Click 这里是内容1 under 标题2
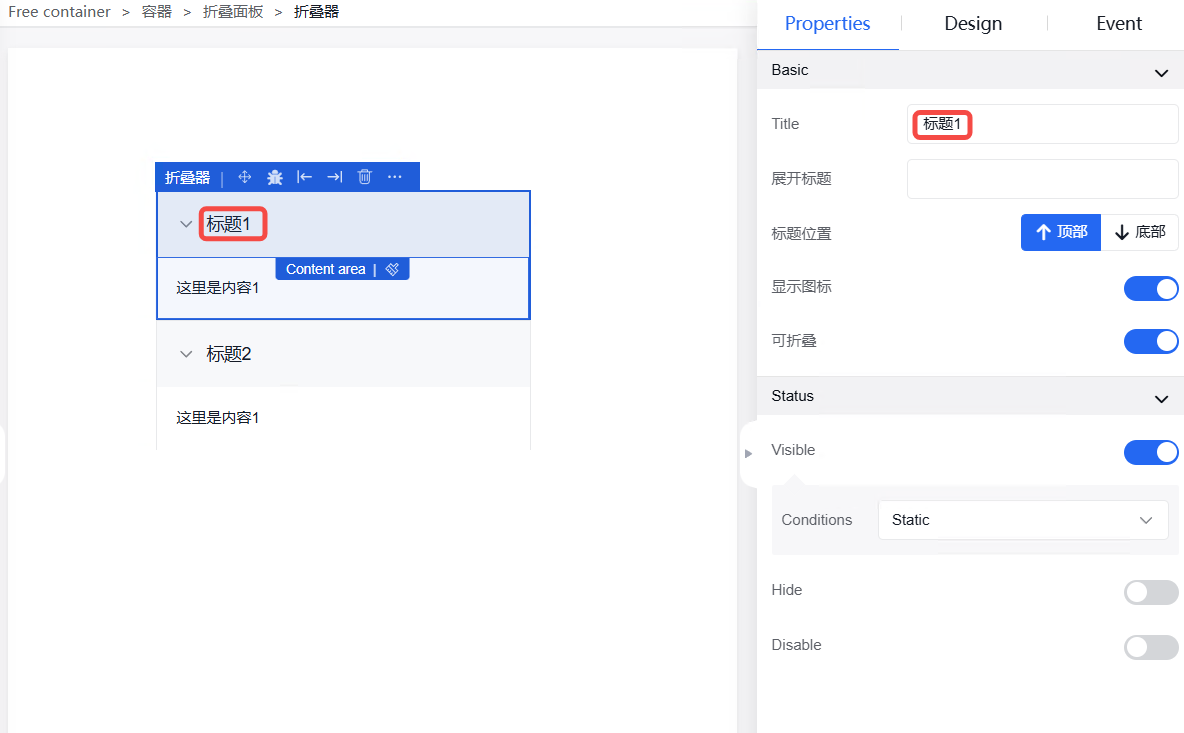The height and width of the screenshot is (733, 1184). tap(217, 417)
